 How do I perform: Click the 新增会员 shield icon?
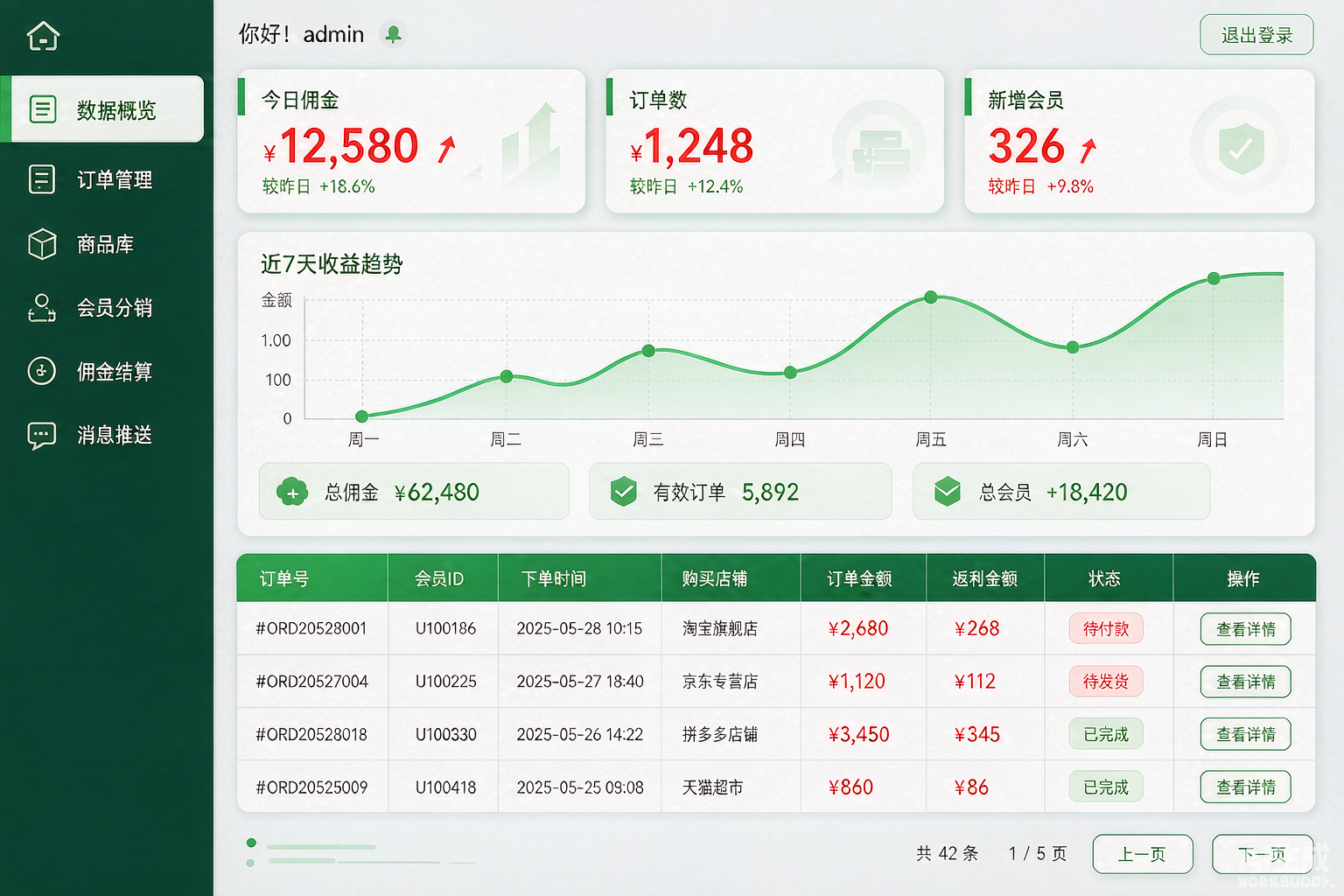point(1241,148)
